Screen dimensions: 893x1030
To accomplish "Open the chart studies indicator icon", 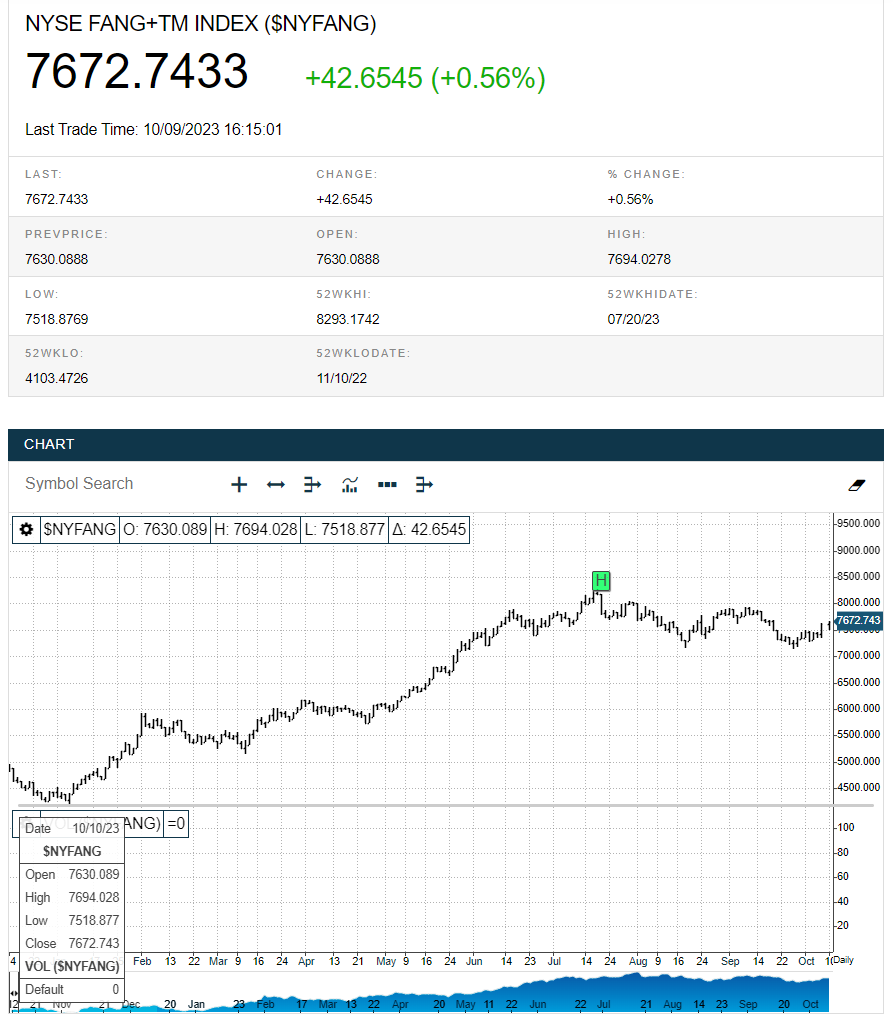I will [350, 485].
